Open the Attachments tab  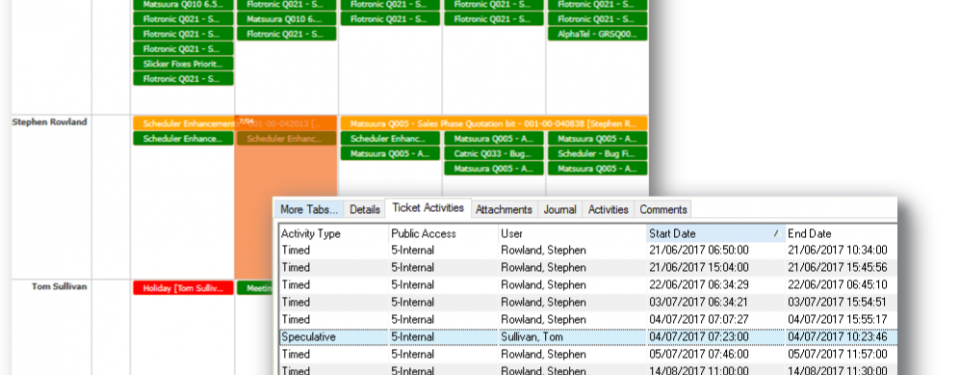(504, 210)
